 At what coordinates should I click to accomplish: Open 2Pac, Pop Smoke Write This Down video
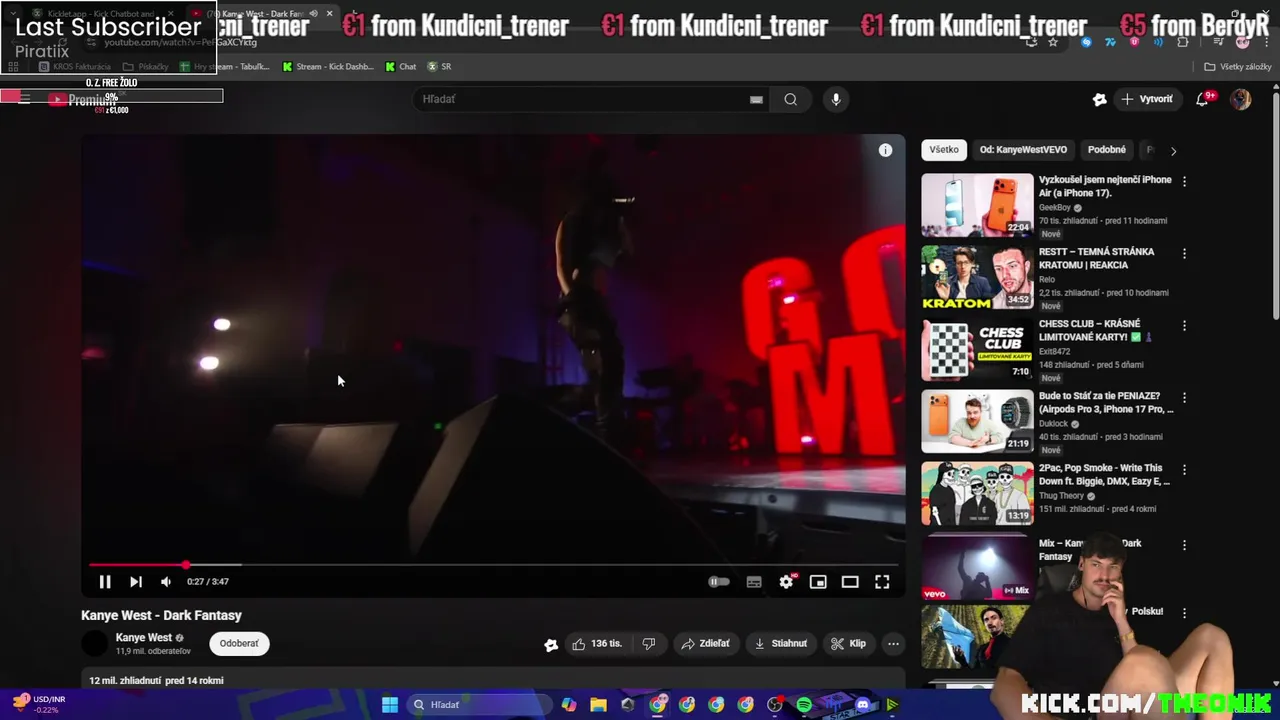coord(977,493)
